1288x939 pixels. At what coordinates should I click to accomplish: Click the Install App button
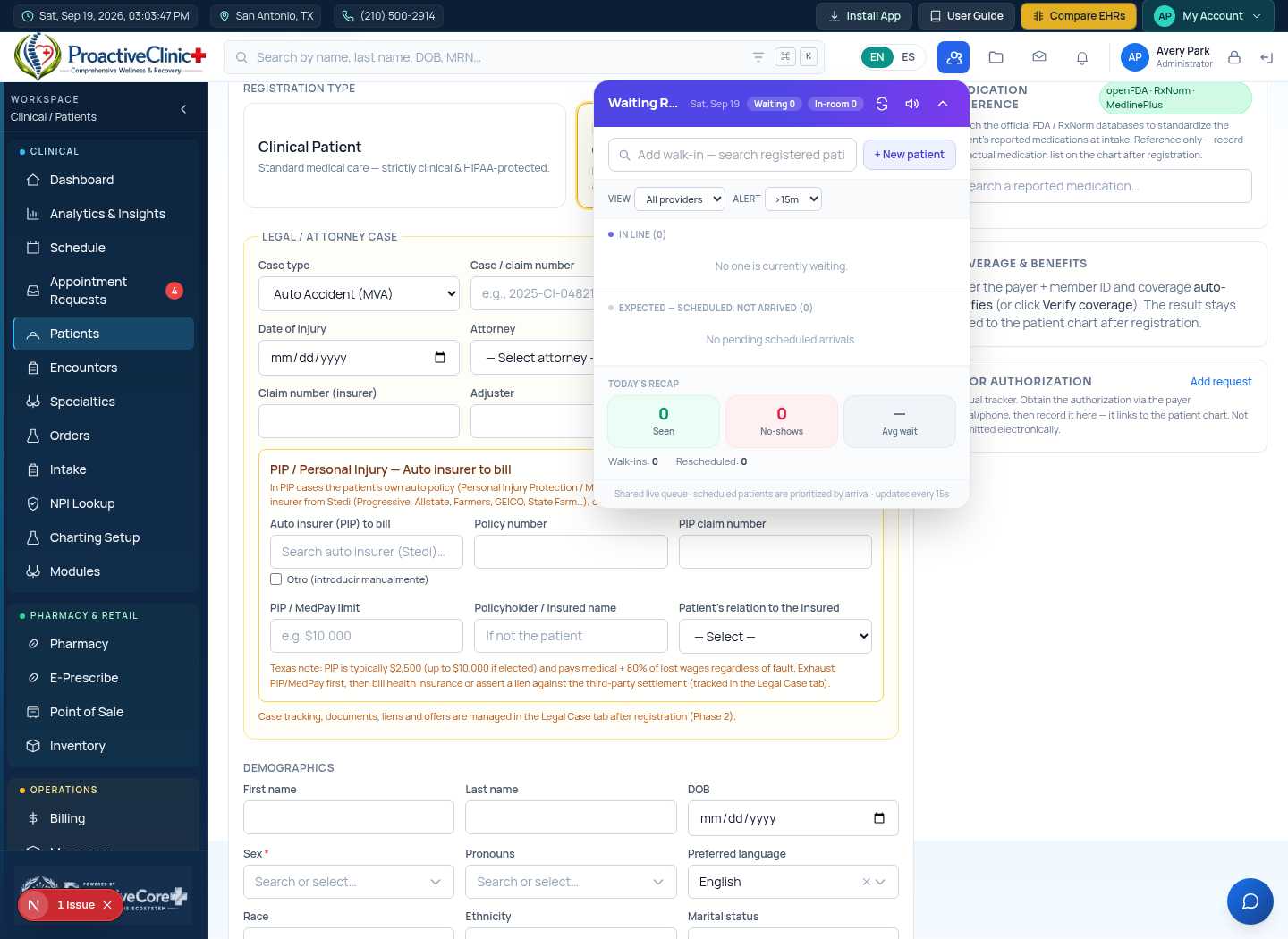pyautogui.click(x=864, y=16)
